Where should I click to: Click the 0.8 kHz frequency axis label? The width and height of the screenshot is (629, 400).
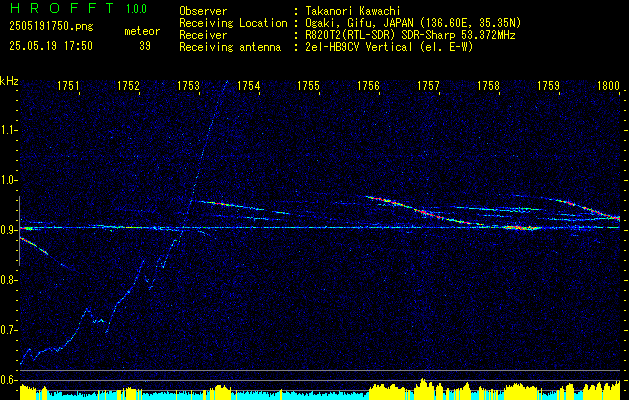[x=8, y=280]
